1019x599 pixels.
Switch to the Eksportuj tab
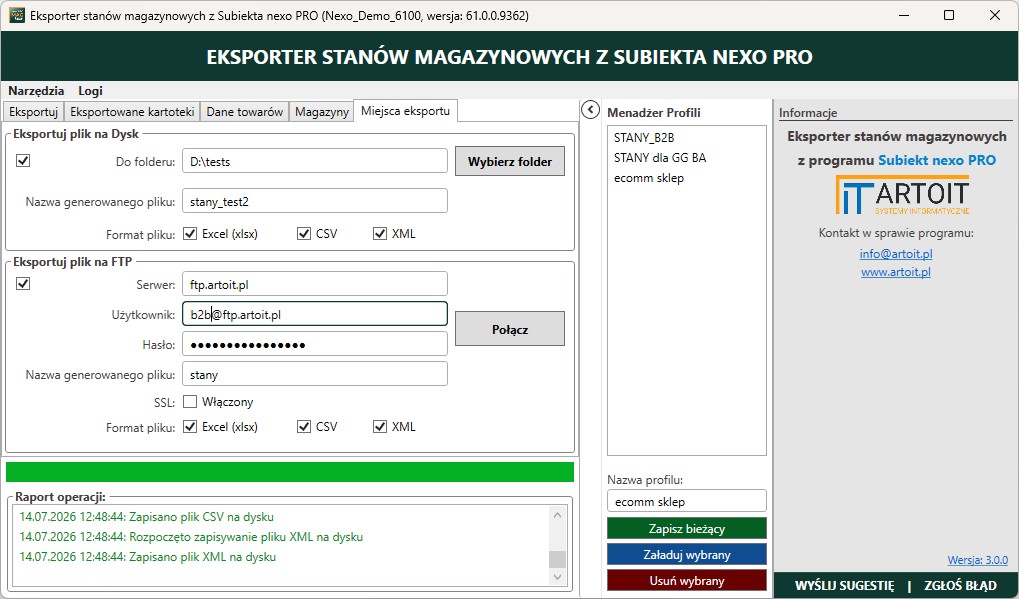click(34, 112)
